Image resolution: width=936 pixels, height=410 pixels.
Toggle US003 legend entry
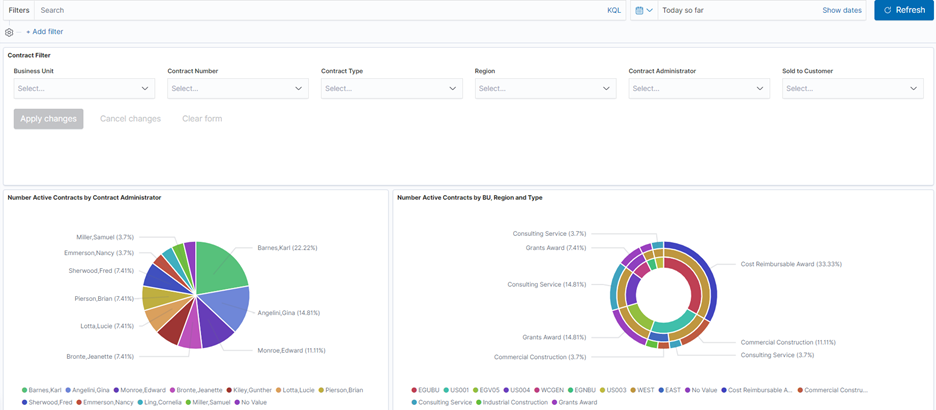click(x=614, y=390)
